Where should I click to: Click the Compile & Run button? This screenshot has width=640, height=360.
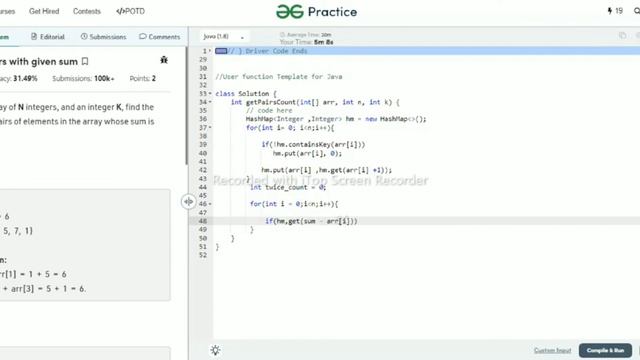tap(605, 350)
